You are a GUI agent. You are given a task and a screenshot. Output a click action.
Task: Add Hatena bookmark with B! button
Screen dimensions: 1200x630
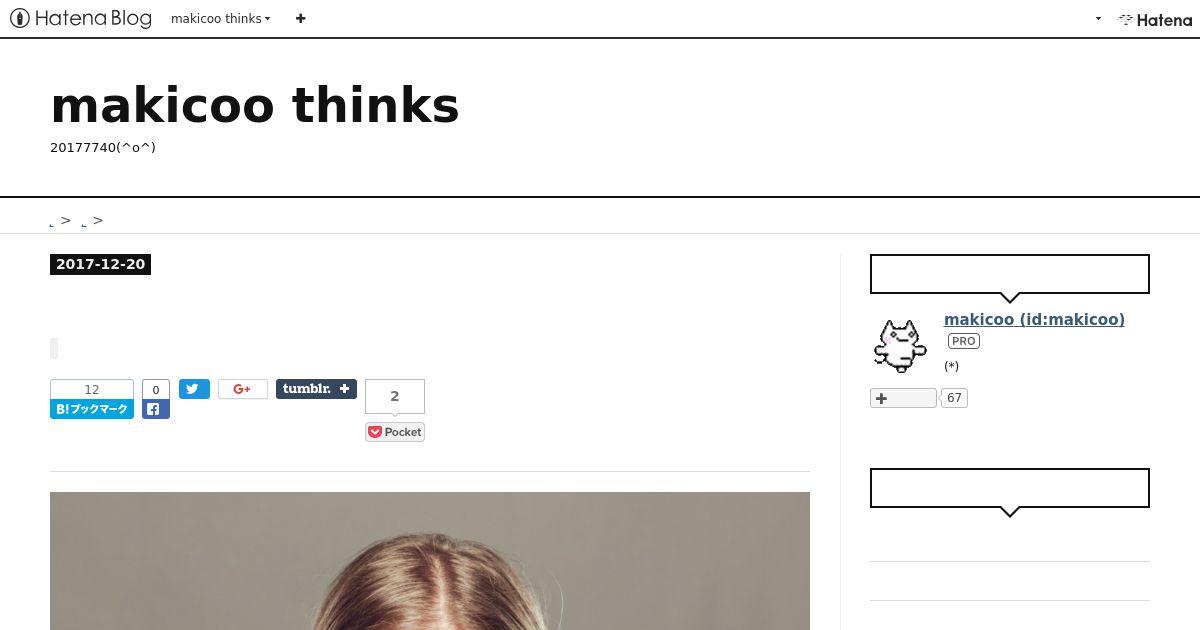(92, 409)
